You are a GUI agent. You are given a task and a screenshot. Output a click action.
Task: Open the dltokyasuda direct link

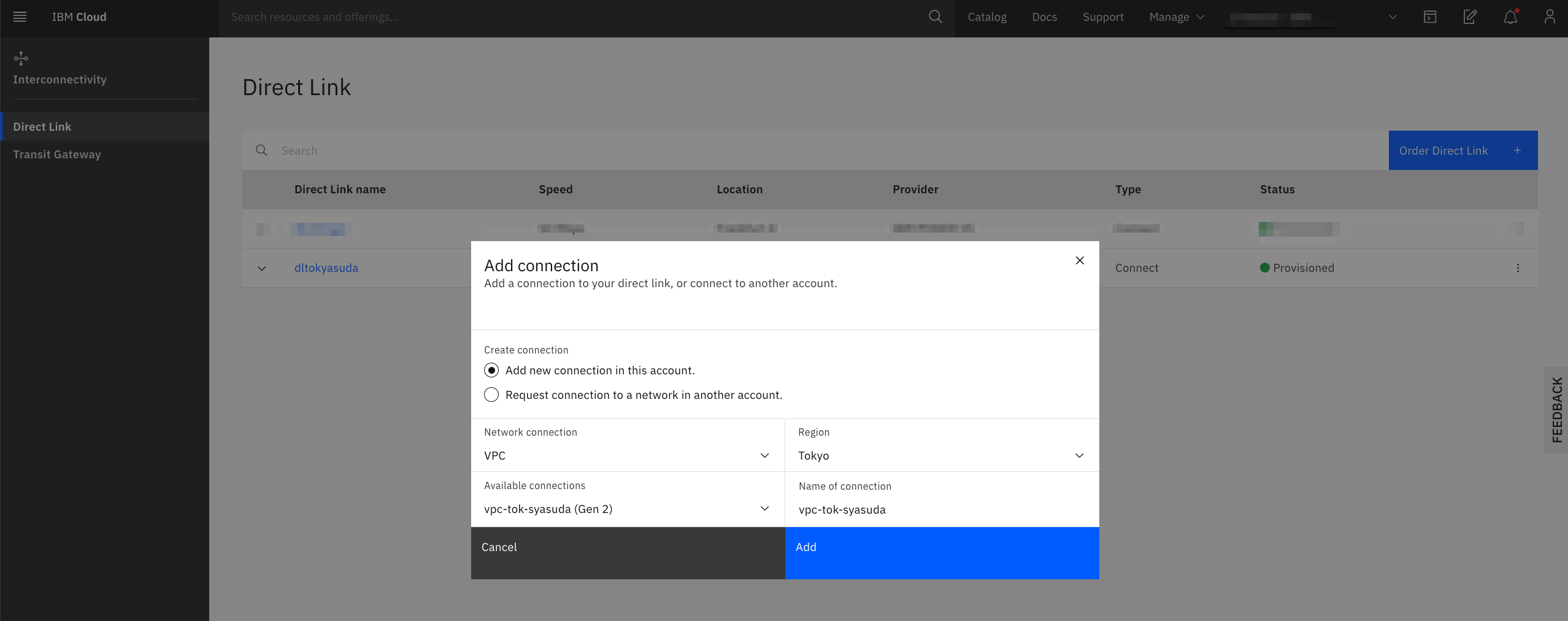(326, 268)
